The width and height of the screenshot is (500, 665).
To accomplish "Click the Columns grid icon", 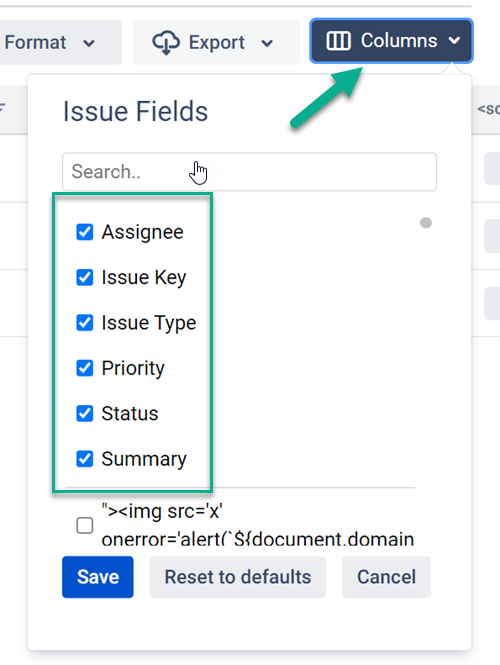I will [338, 41].
